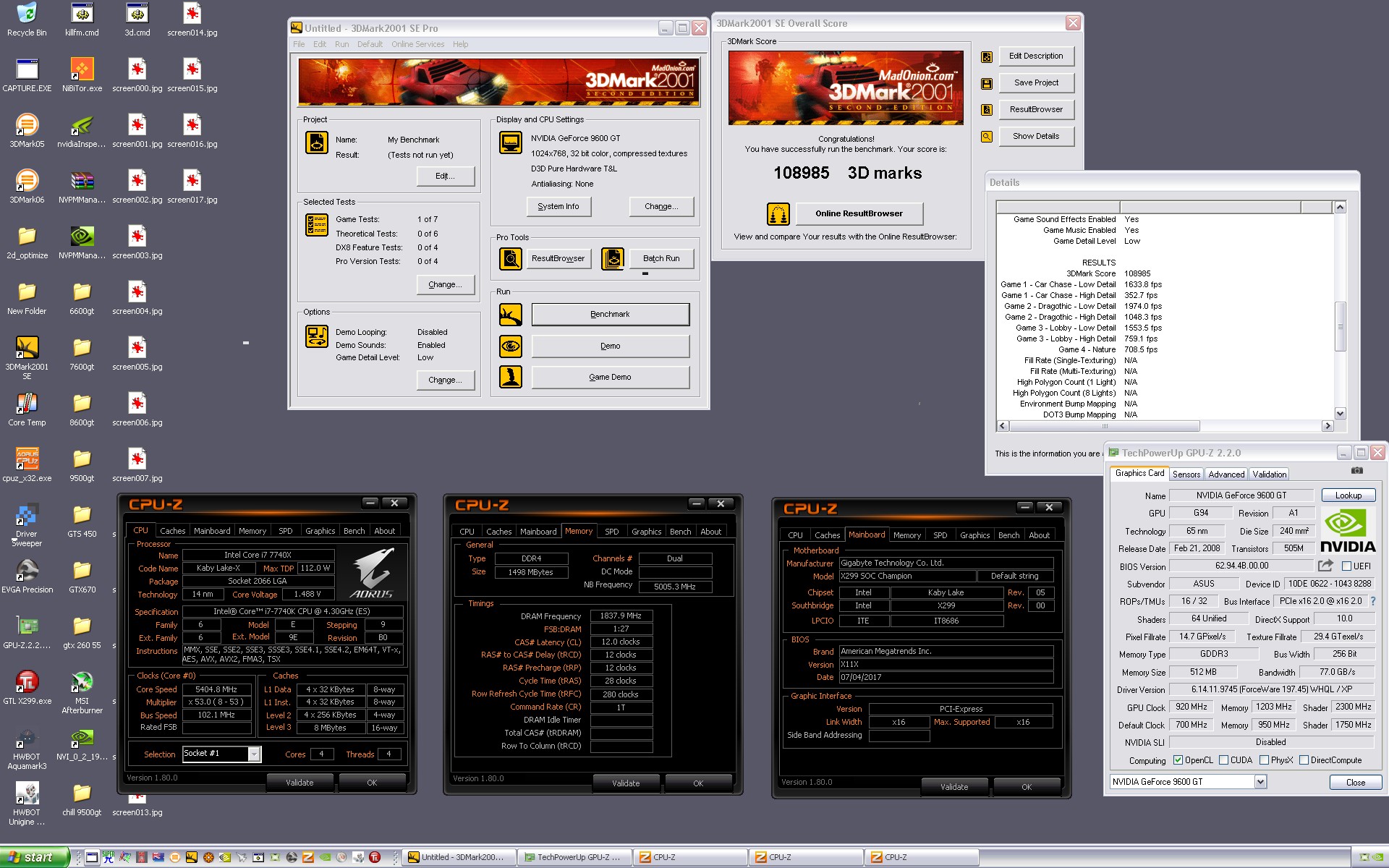Screen dimensions: 1389x868
Task: Switch to the Advanced tab in GPU-Z
Action: 1226,475
